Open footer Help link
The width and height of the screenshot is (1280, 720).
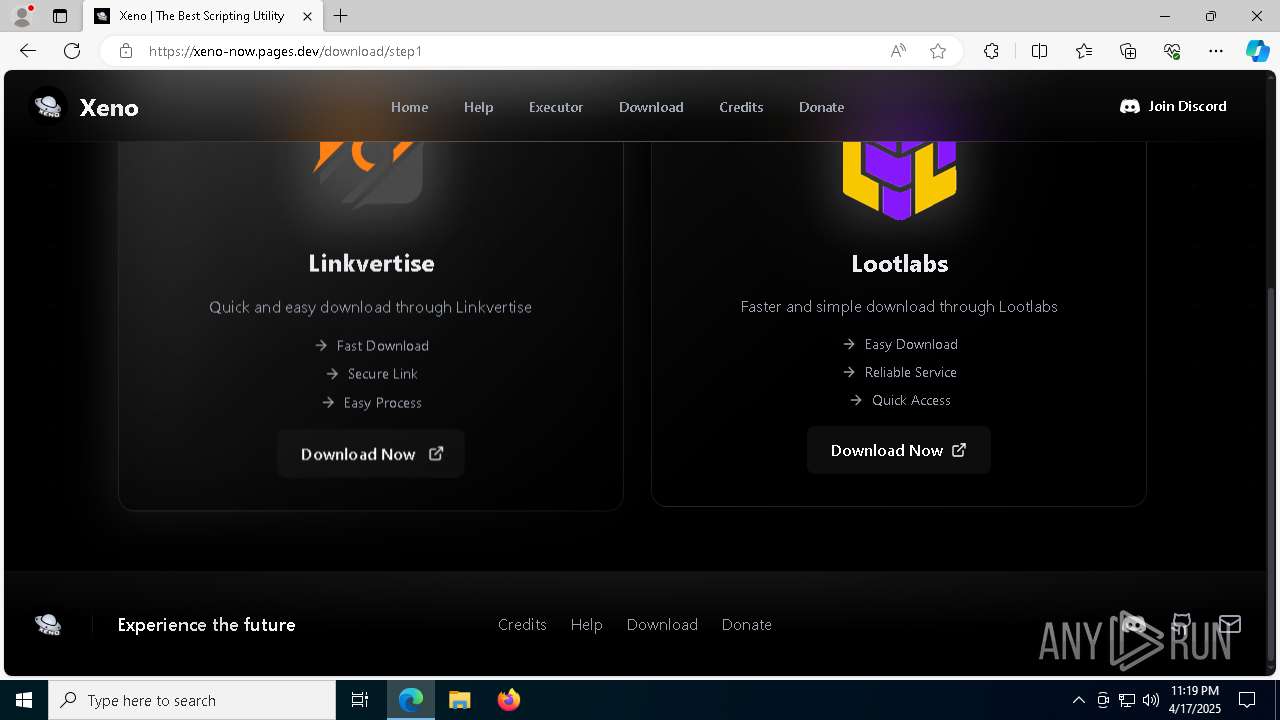[586, 624]
